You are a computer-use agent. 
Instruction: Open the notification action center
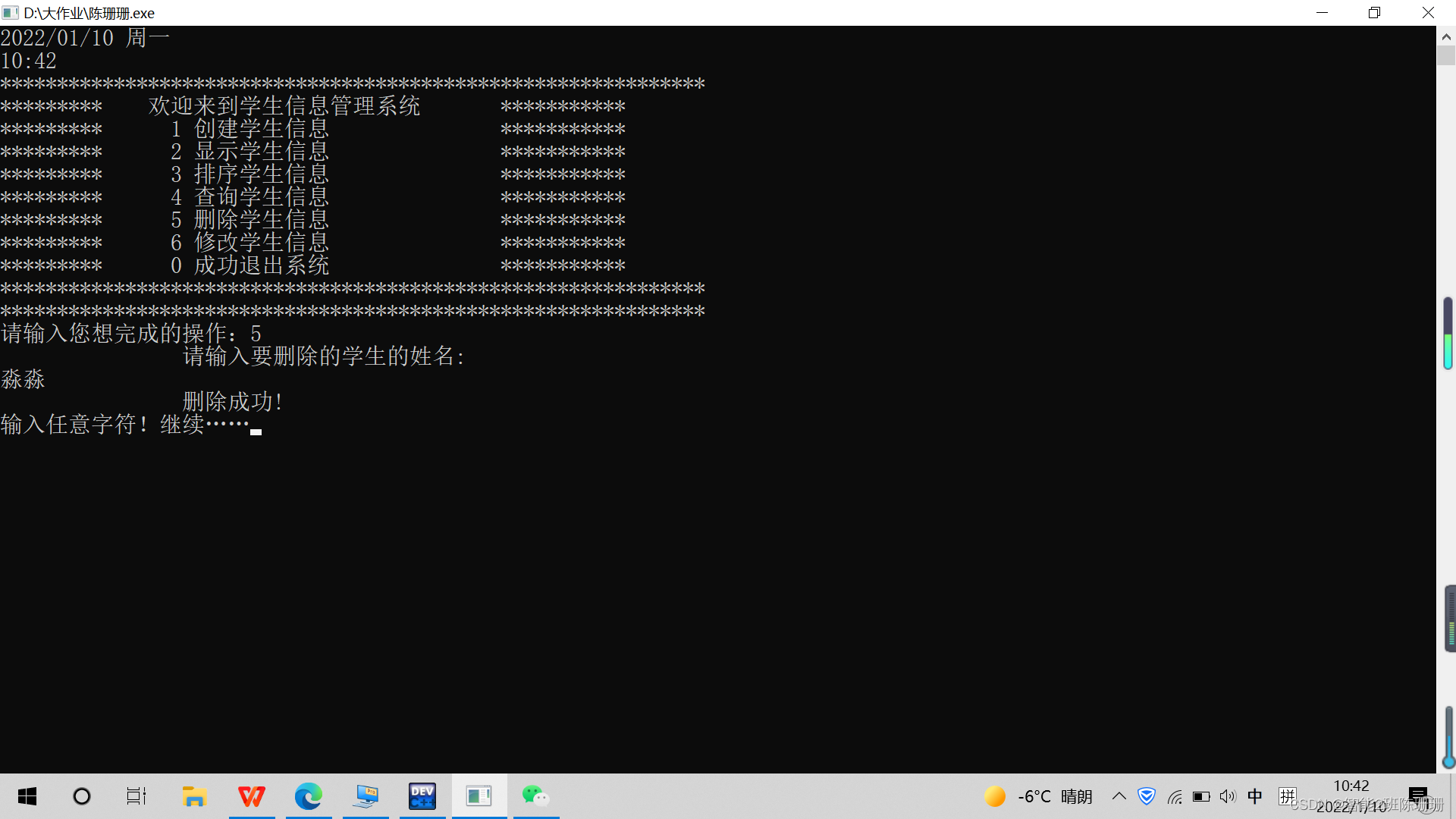[x=1418, y=796]
